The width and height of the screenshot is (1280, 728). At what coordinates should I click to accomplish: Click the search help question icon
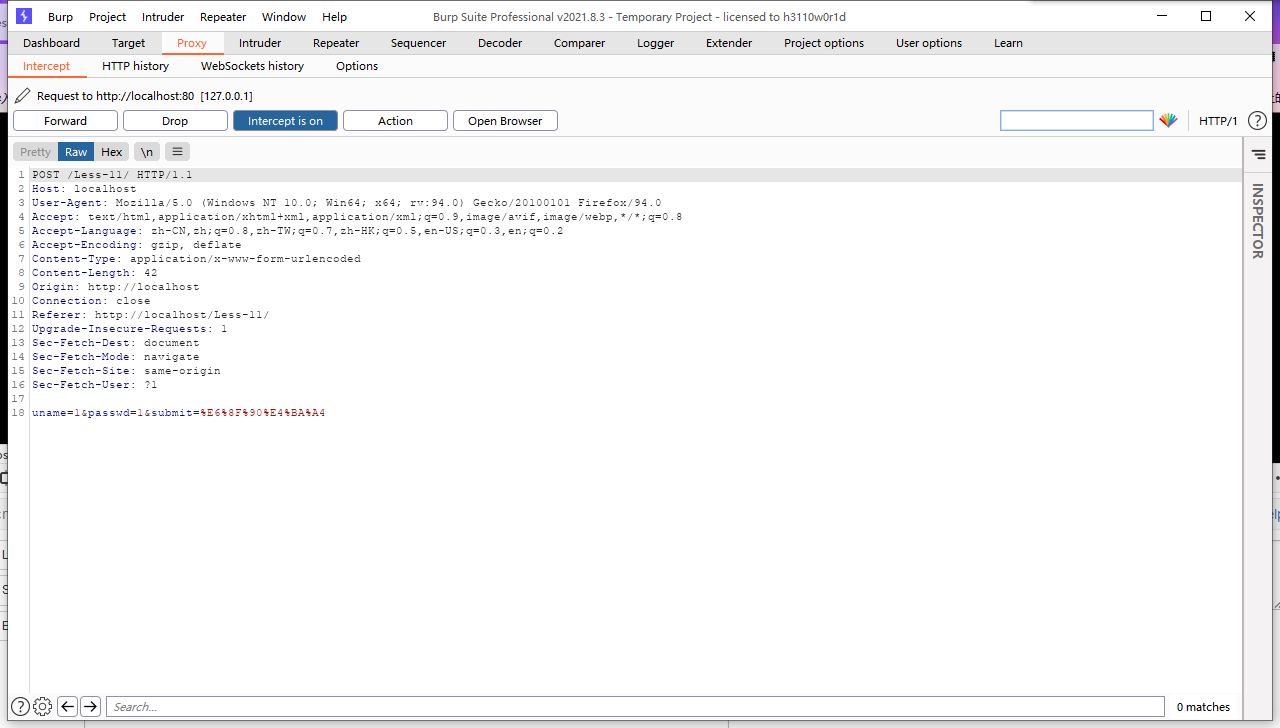point(19,707)
